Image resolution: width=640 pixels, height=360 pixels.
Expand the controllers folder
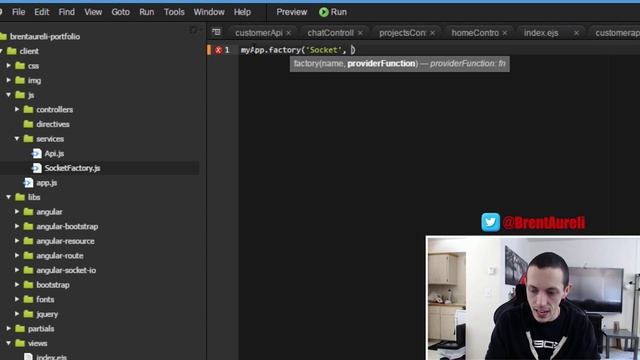(x=17, y=109)
